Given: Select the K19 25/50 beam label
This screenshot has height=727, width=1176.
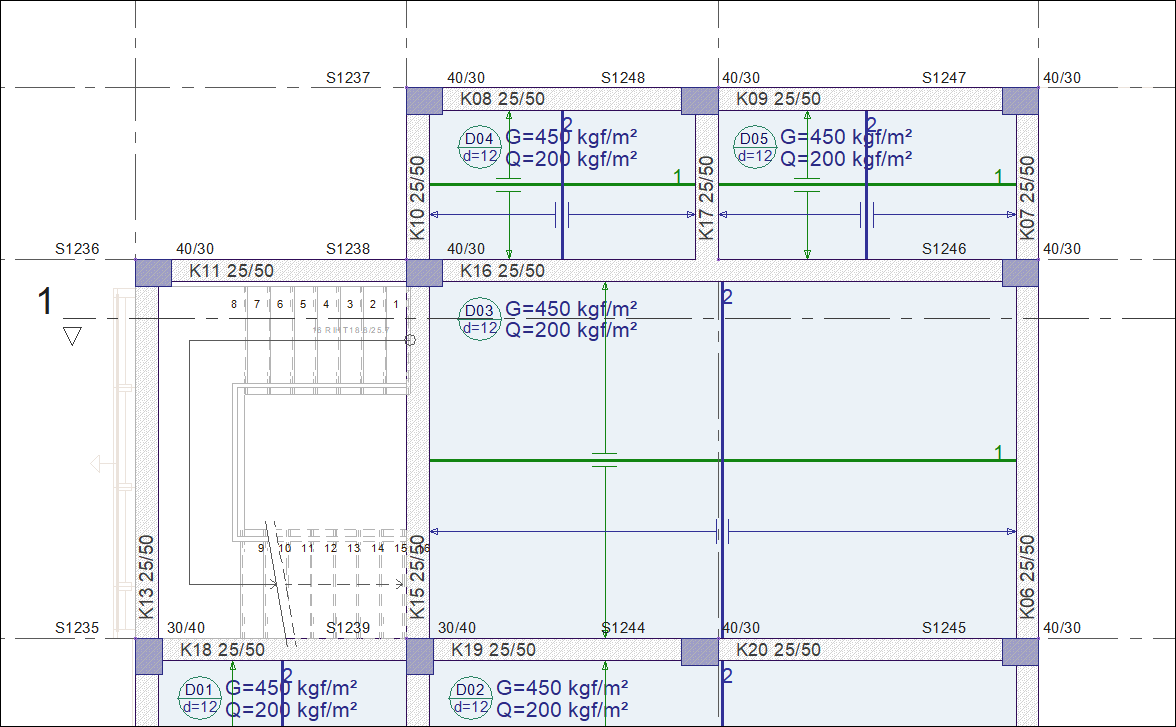Looking at the screenshot, I should point(494,650).
